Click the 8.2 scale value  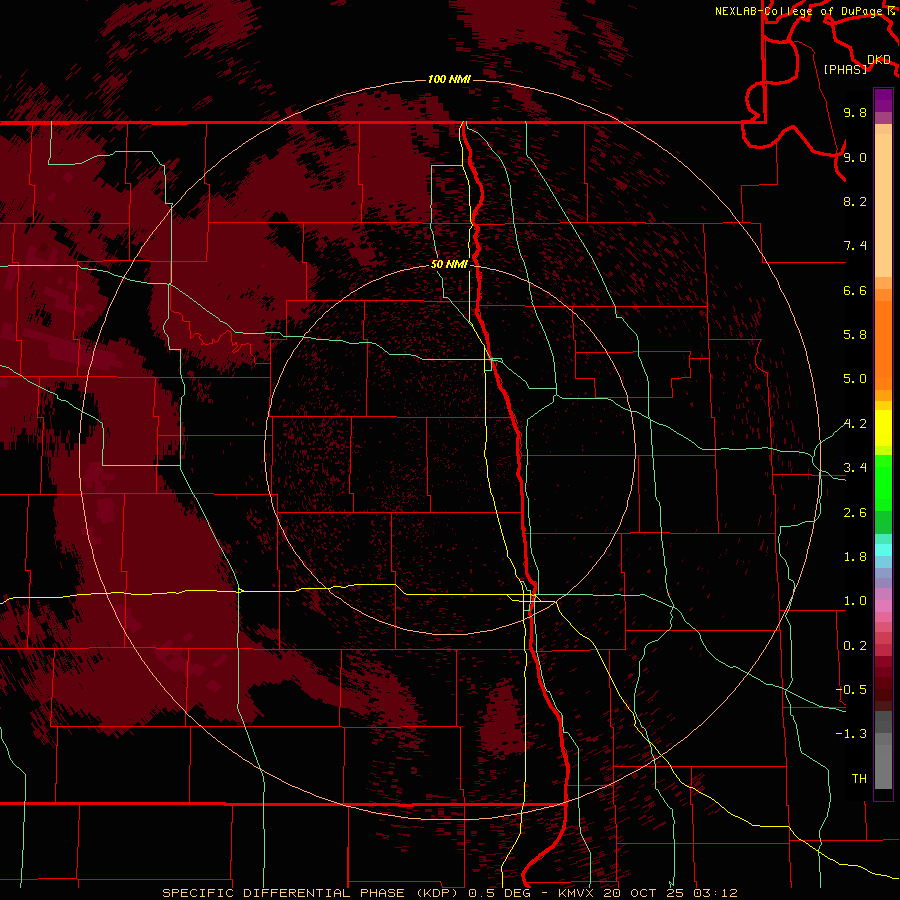tap(855, 201)
